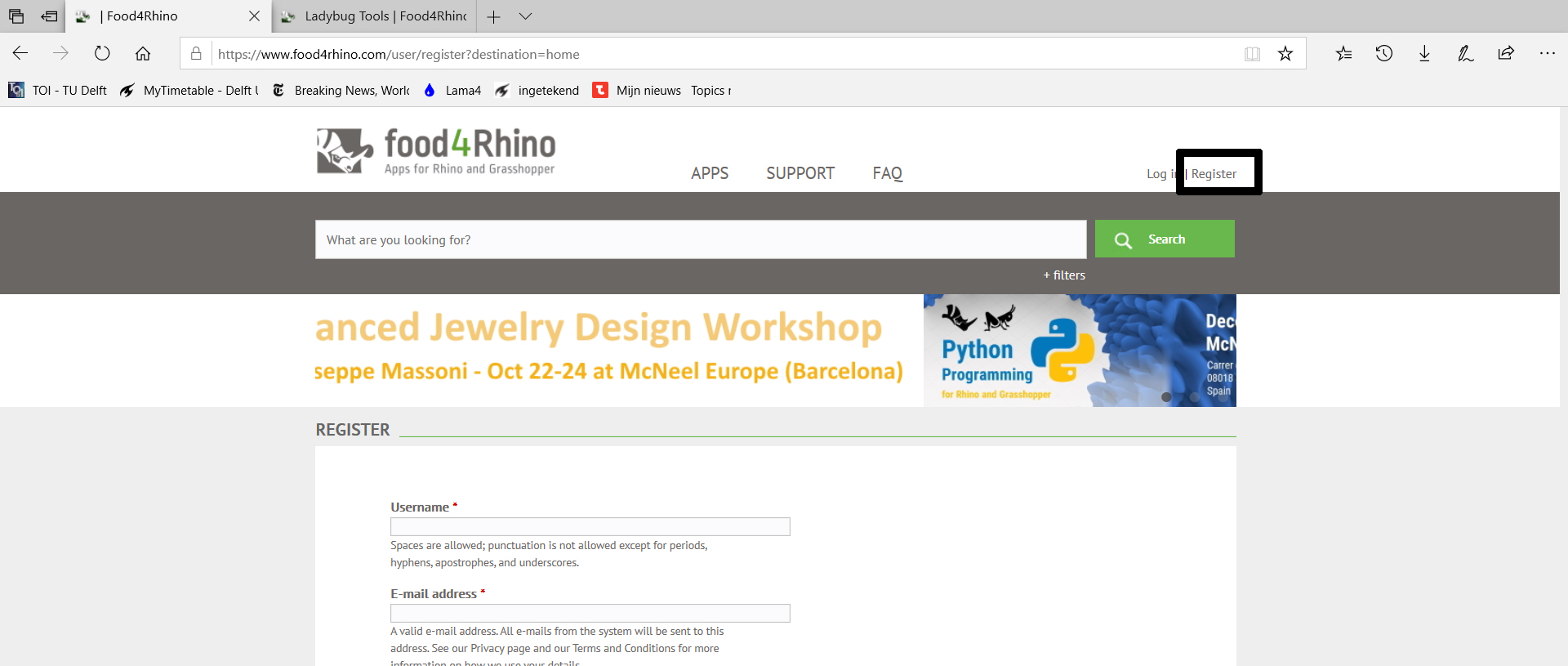This screenshot has width=1568, height=666.
Task: Open the Topics bookmark
Action: (710, 91)
